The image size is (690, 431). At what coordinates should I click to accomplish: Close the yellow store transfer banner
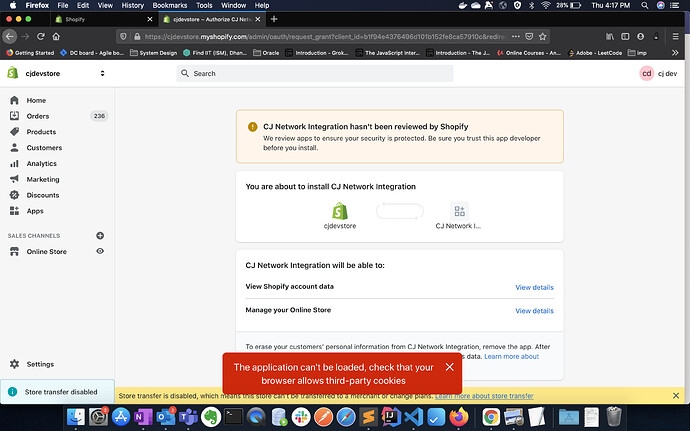[676, 396]
